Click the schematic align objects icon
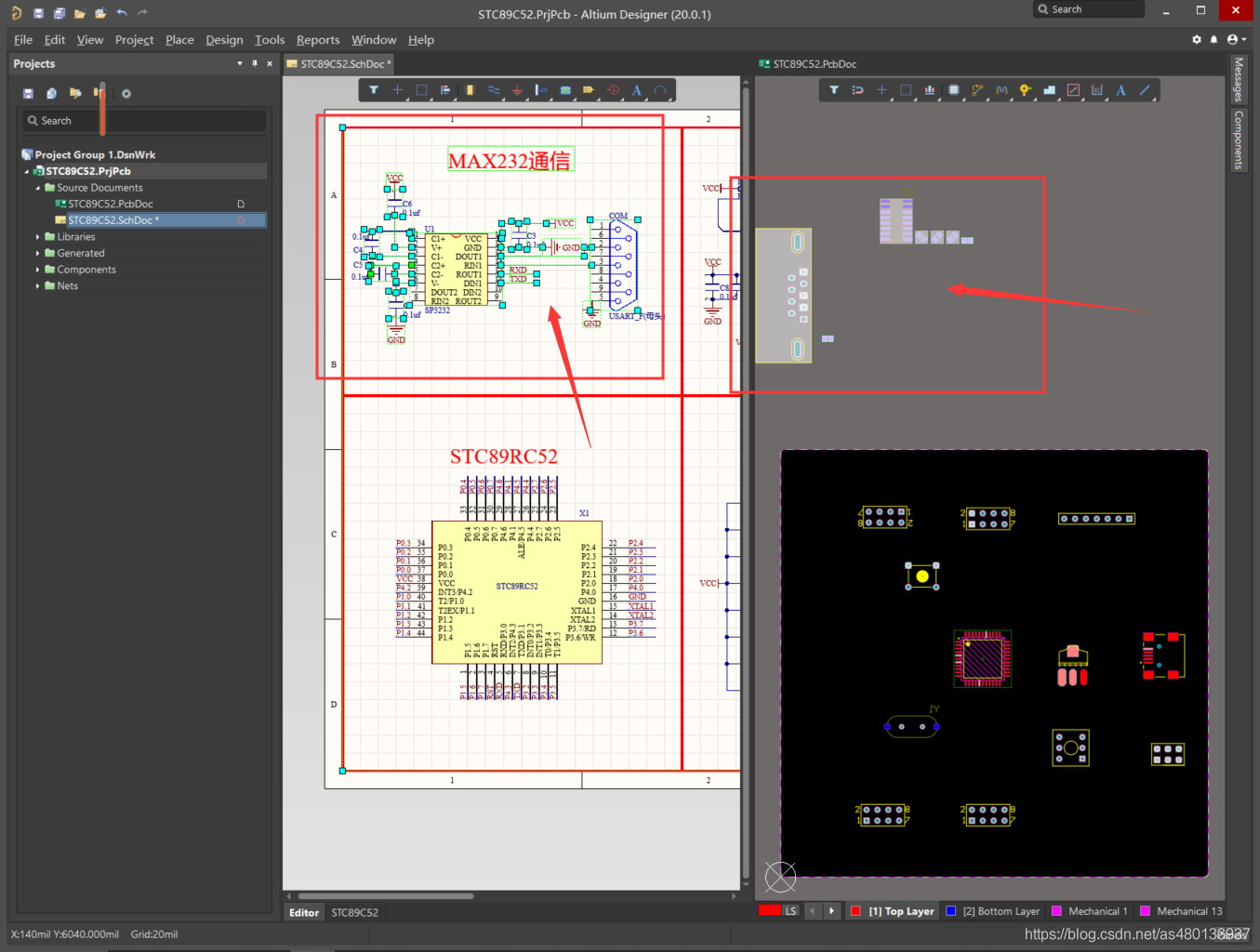This screenshot has height=952, width=1260. (445, 90)
